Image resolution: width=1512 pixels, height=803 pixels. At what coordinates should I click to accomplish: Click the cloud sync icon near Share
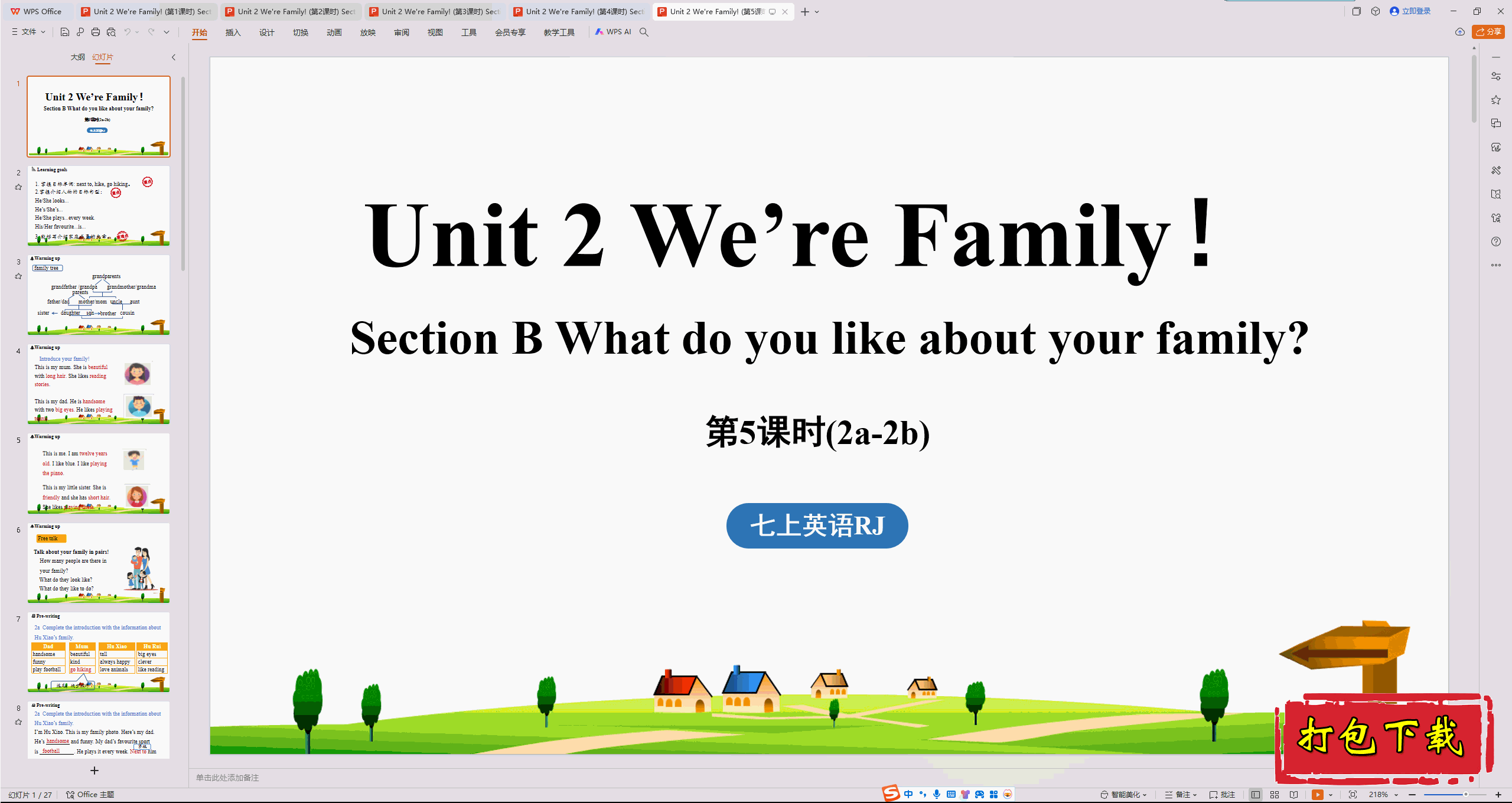point(1460,32)
